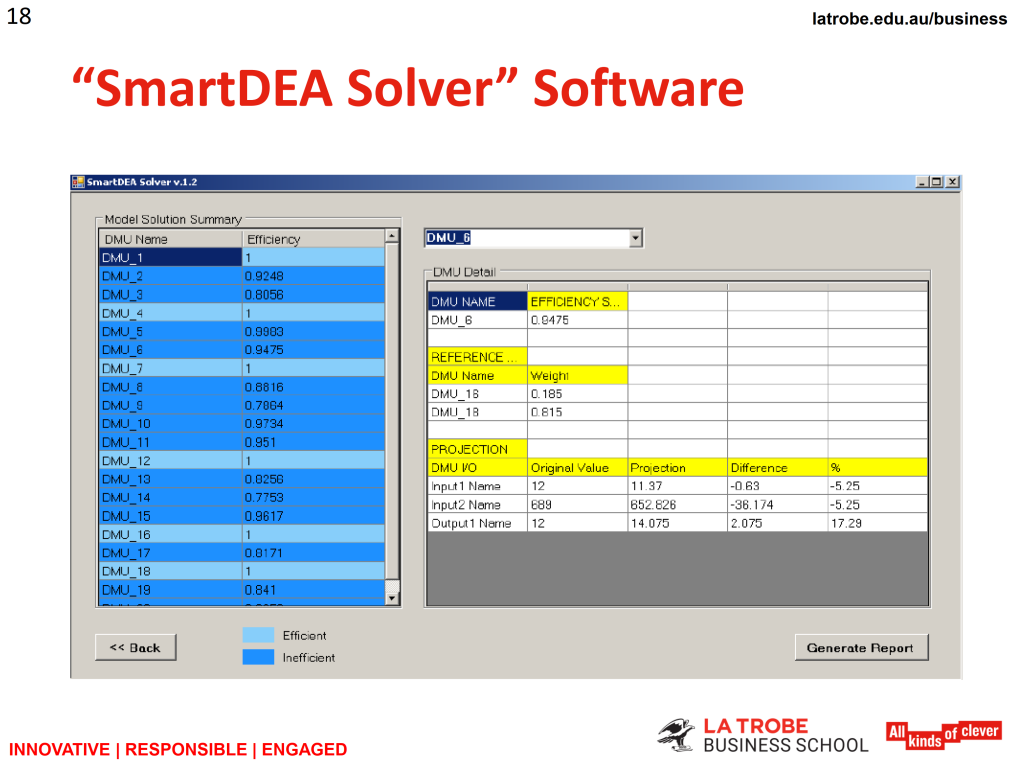Click the DMU NAME header cell in detail
The width and height of the screenshot is (1024, 768).
[477, 302]
